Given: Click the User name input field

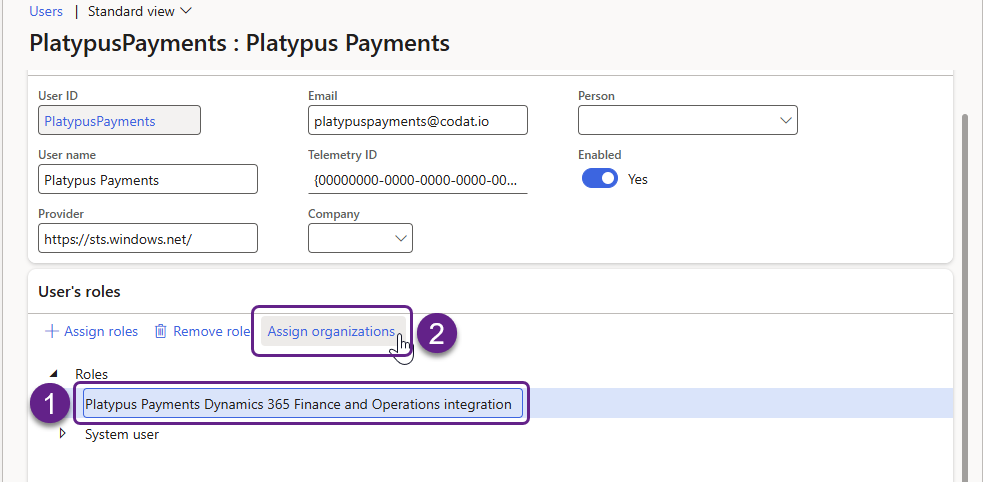Looking at the screenshot, I should (x=147, y=180).
